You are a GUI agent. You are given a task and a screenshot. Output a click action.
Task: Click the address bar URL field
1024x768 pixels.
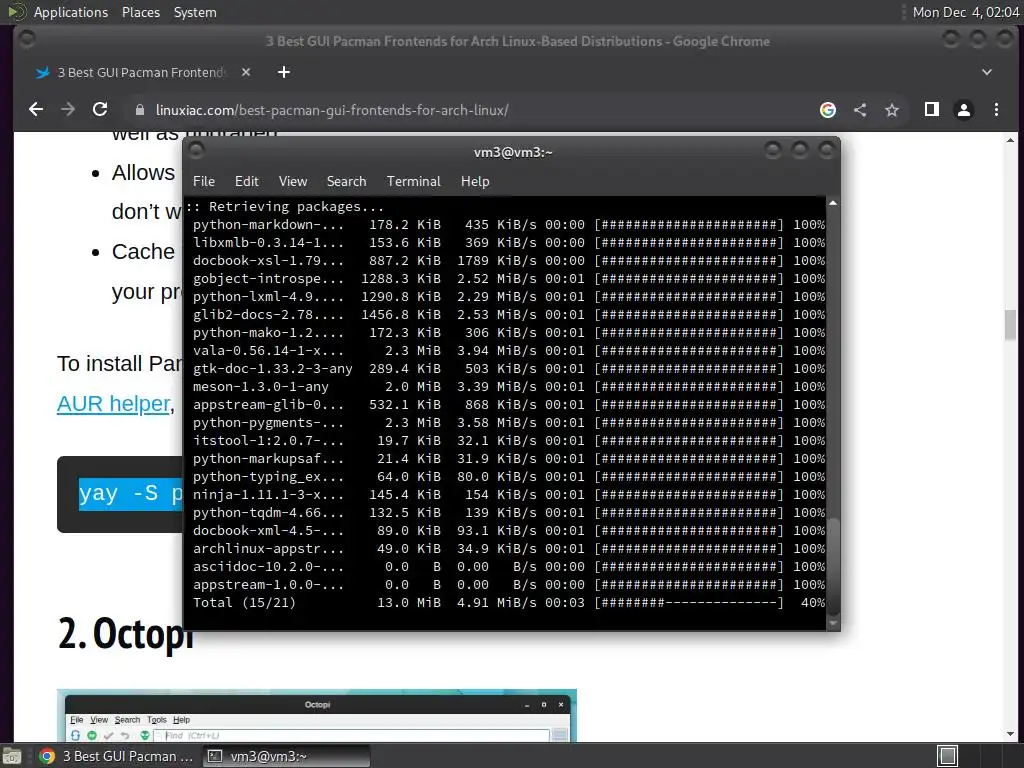pyautogui.click(x=470, y=110)
